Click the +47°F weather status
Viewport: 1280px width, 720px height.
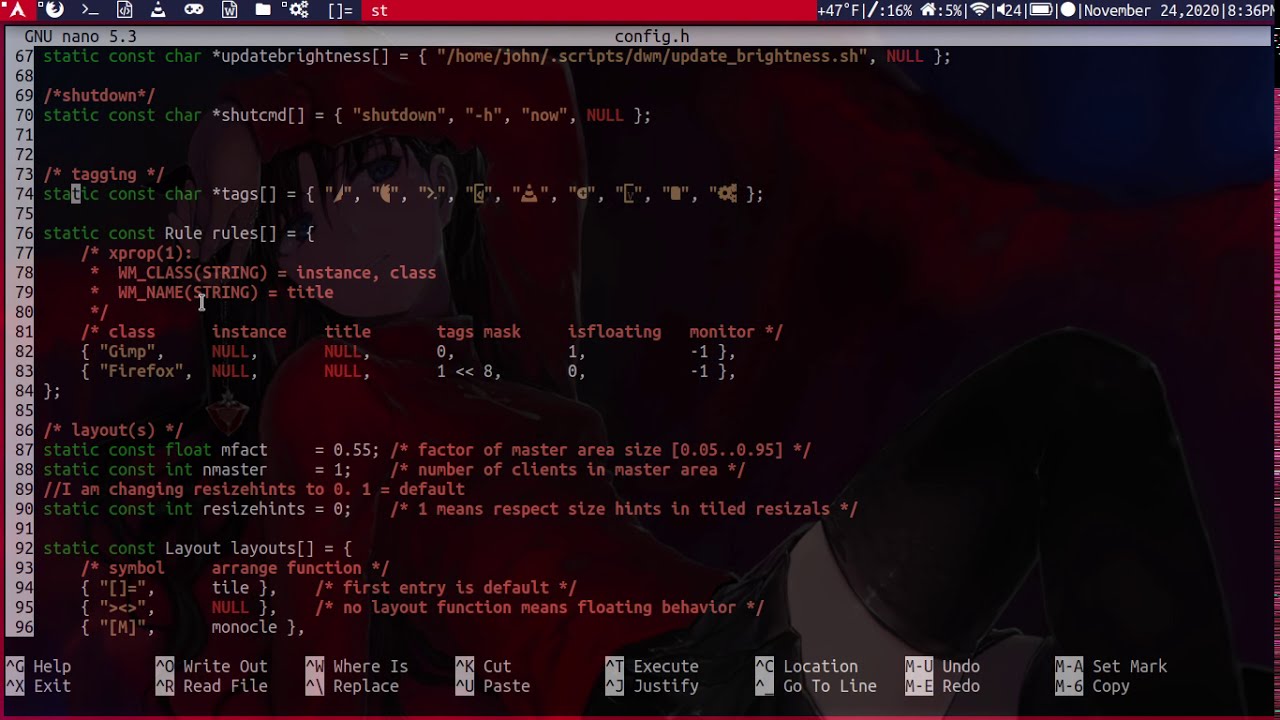click(838, 10)
